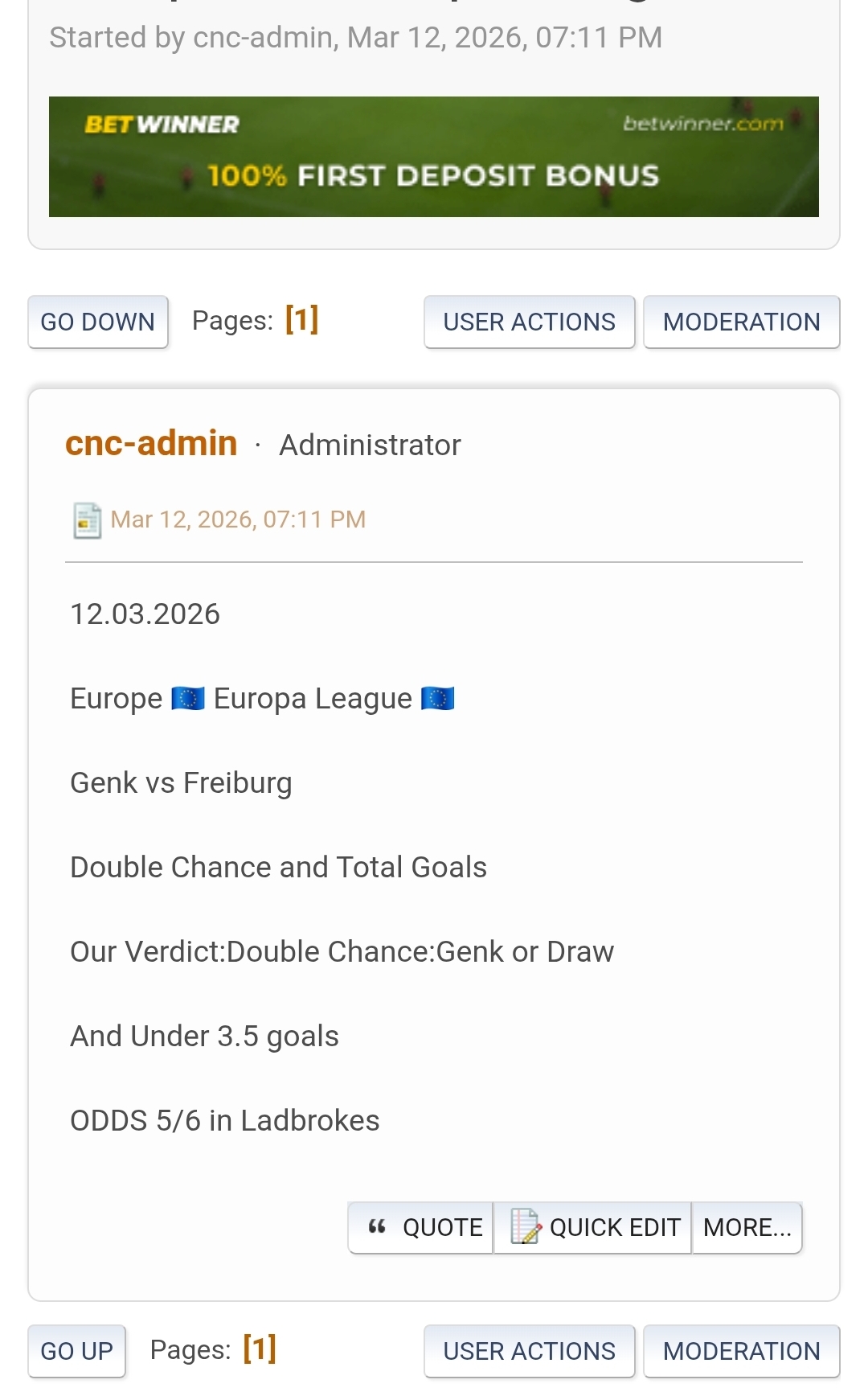Click the first EU flag emoji
Screen dimensions: 868x1396
(188, 698)
